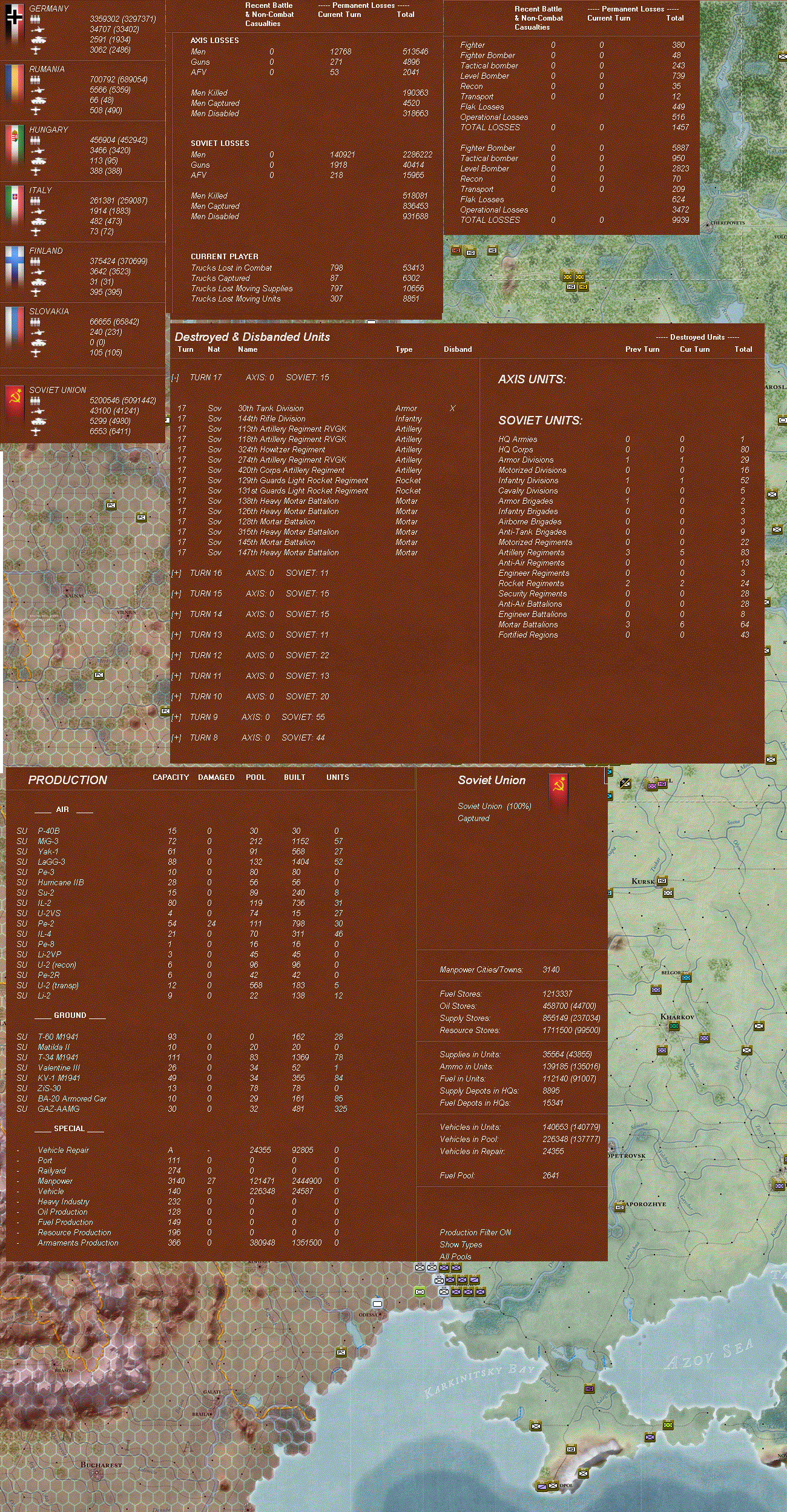Click Rumania's tank (AFV) icon
Viewport: 787px width, 1512px height.
38,101
